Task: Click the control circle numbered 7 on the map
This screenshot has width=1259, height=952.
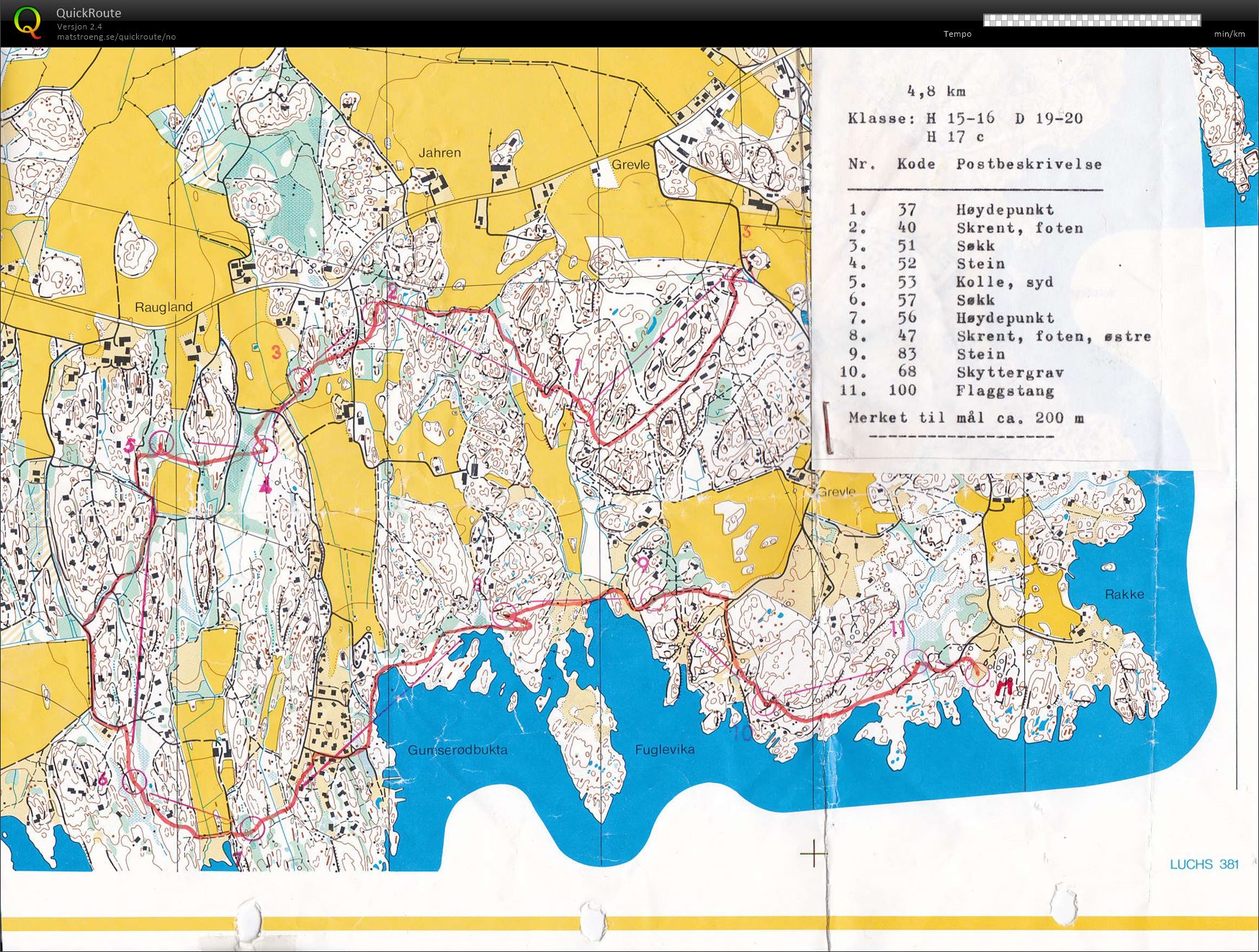Action: click(x=251, y=828)
